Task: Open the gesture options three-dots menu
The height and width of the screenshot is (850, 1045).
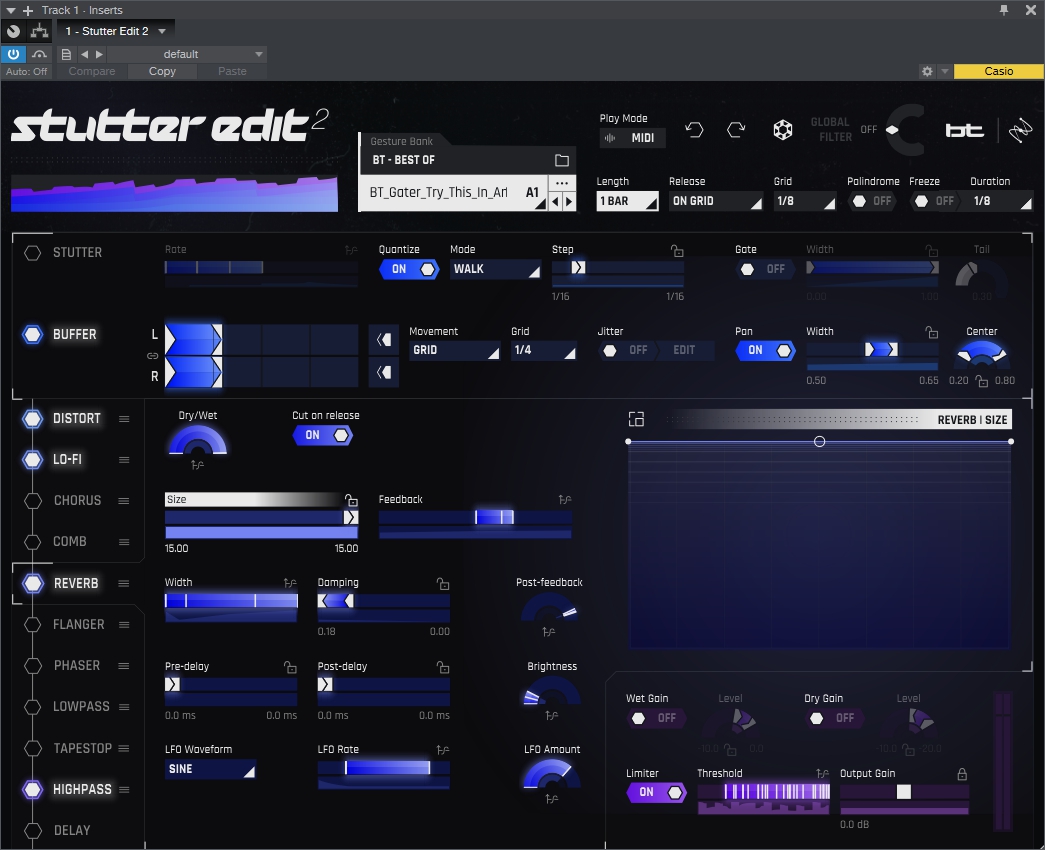Action: 562,183
